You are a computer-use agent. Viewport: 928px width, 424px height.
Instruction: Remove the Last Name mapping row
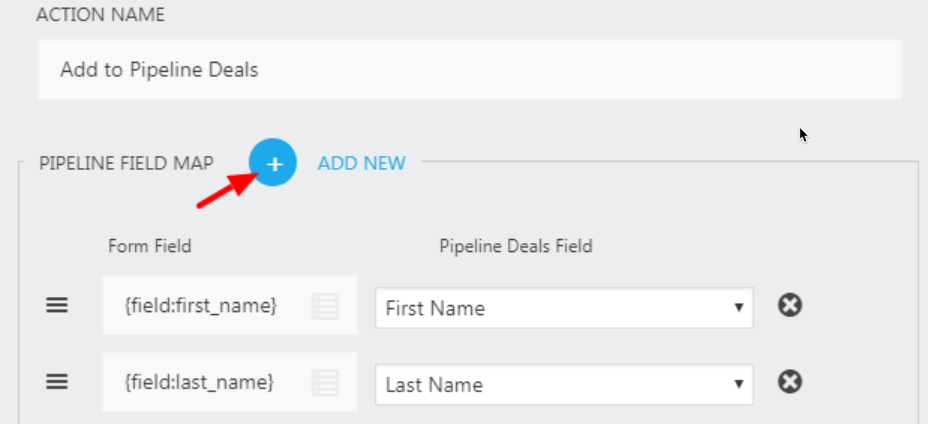(790, 381)
